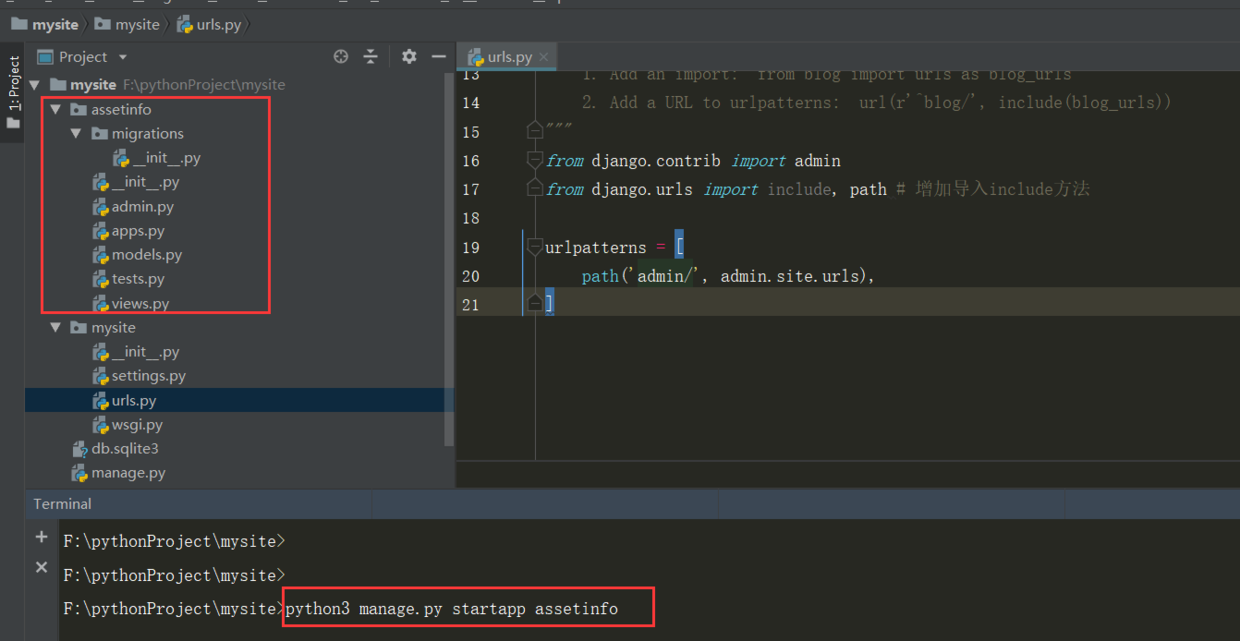Click the collapse all icon in Project panel
This screenshot has width=1240, height=641.
click(370, 57)
